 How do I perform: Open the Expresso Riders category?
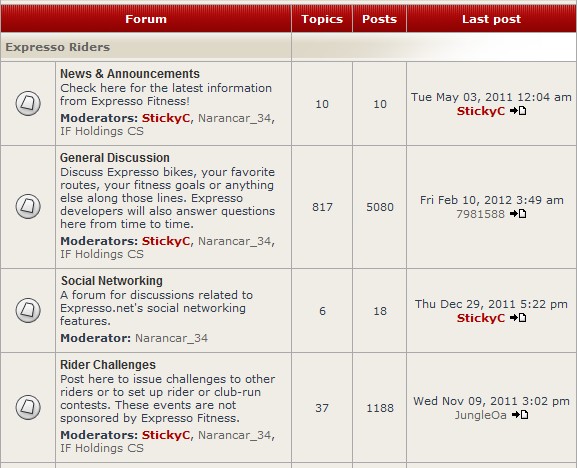[x=58, y=47]
